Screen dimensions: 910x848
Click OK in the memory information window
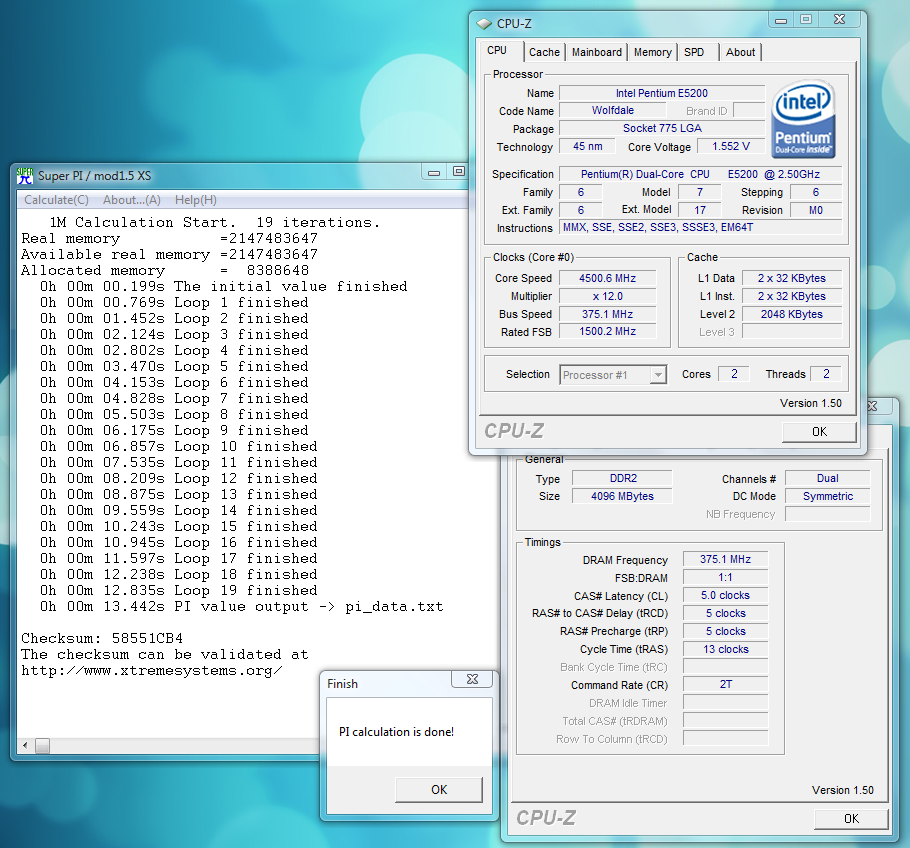point(851,818)
